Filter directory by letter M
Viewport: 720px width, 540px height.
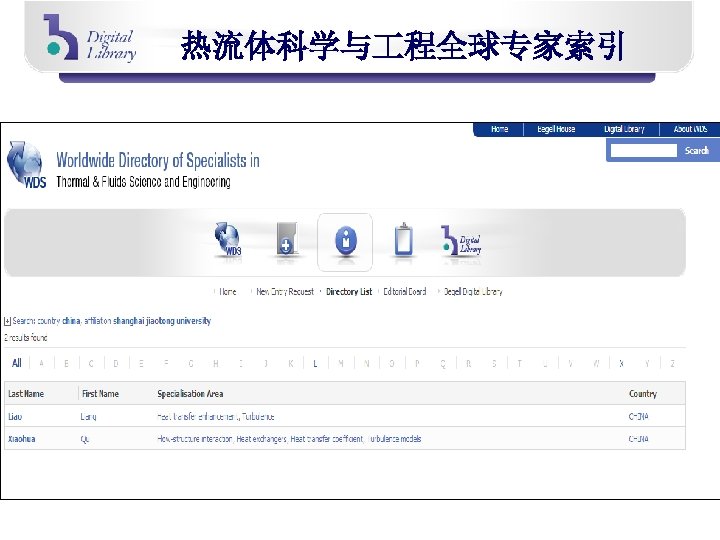tap(341, 364)
